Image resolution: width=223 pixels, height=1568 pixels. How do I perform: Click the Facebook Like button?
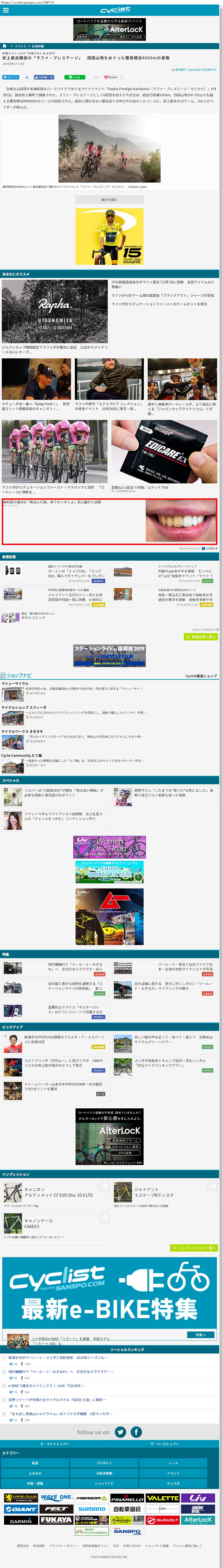click(x=44, y=77)
